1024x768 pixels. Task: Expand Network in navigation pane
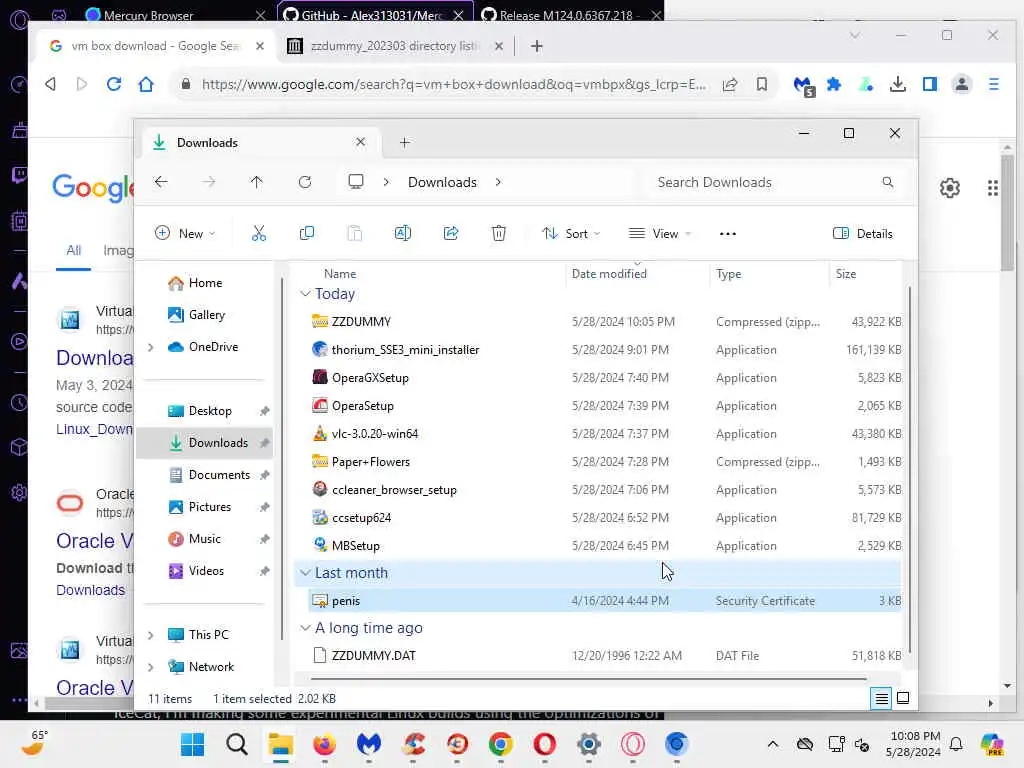coord(151,667)
